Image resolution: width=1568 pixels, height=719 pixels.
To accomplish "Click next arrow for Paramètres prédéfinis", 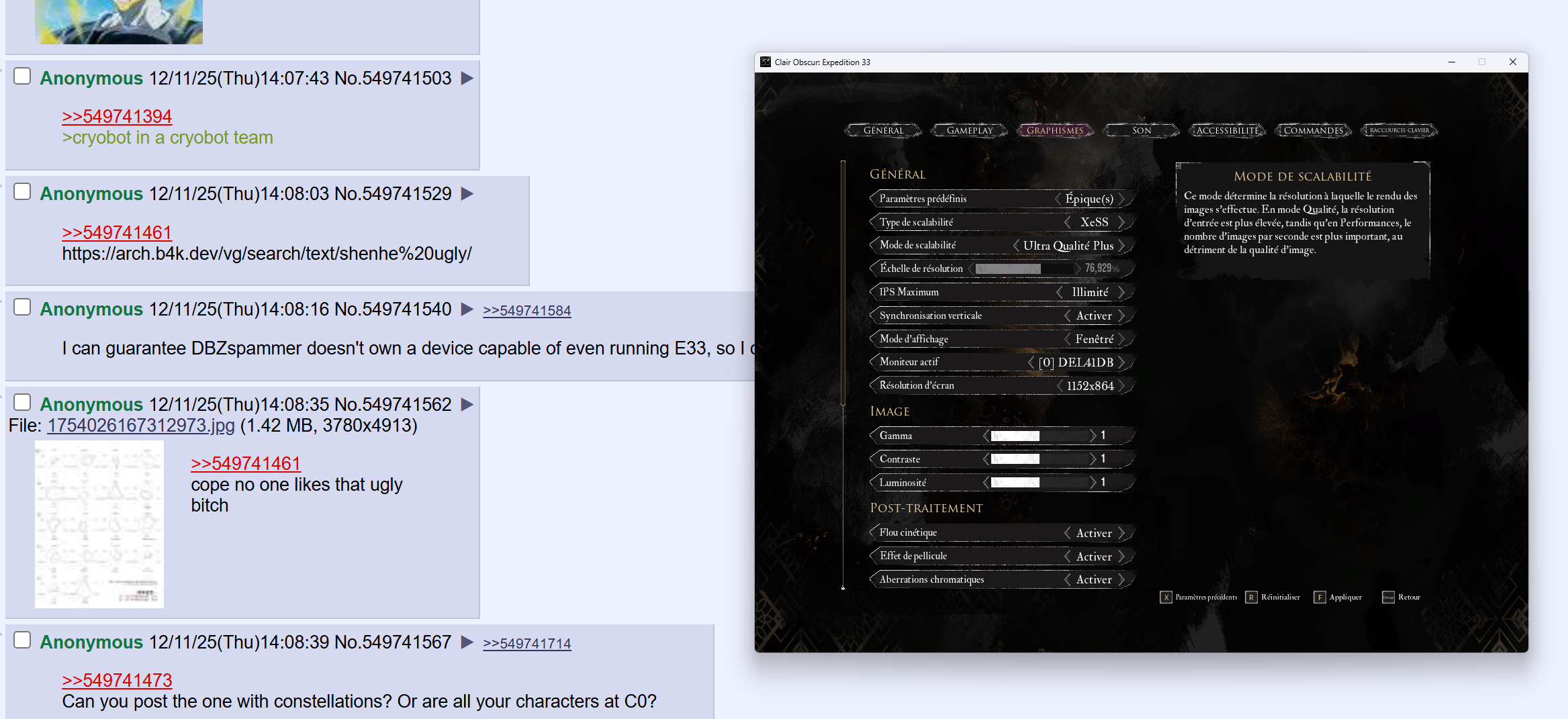I will click(1121, 199).
